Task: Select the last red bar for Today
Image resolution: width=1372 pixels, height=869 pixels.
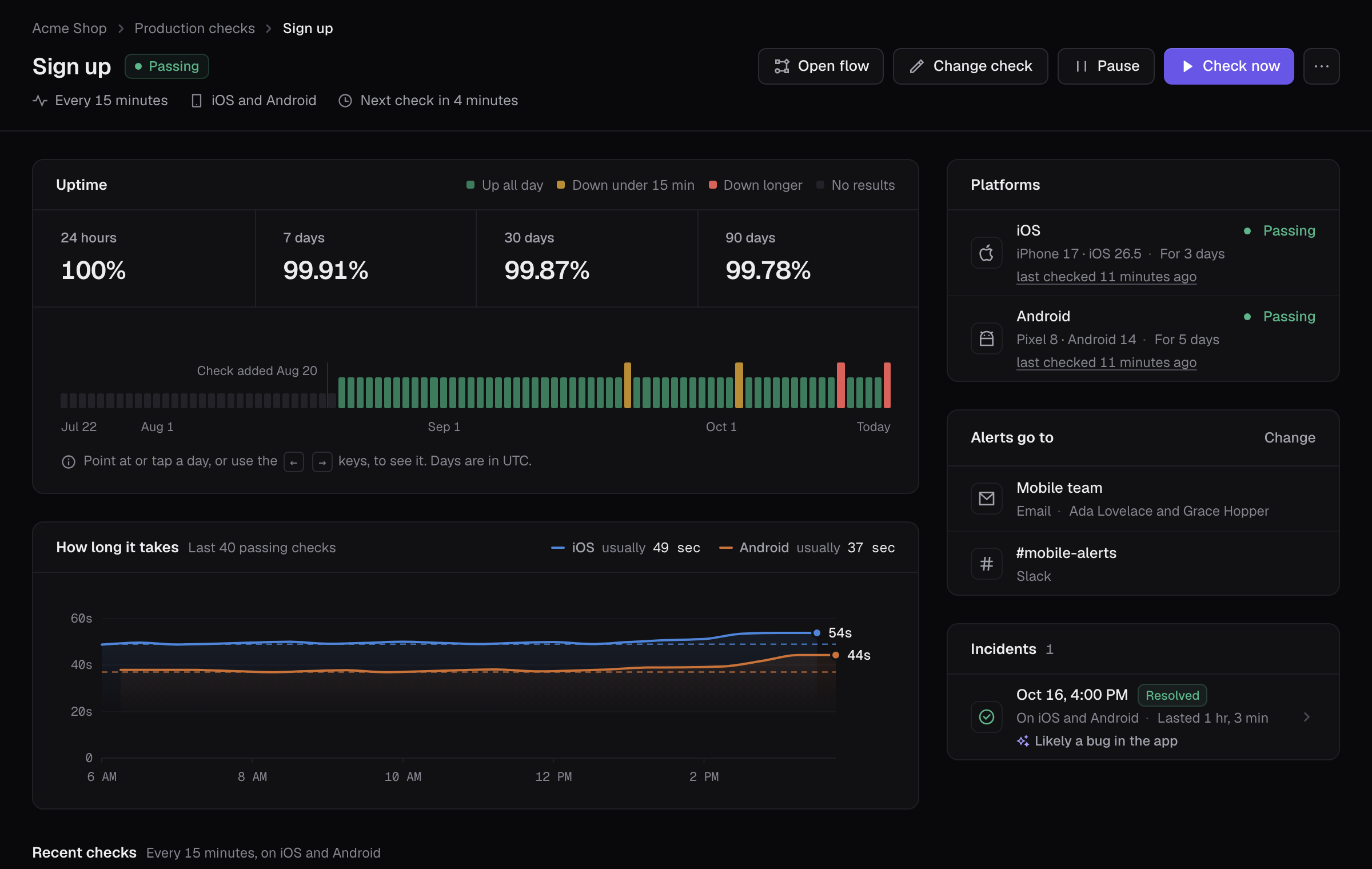Action: pos(887,385)
